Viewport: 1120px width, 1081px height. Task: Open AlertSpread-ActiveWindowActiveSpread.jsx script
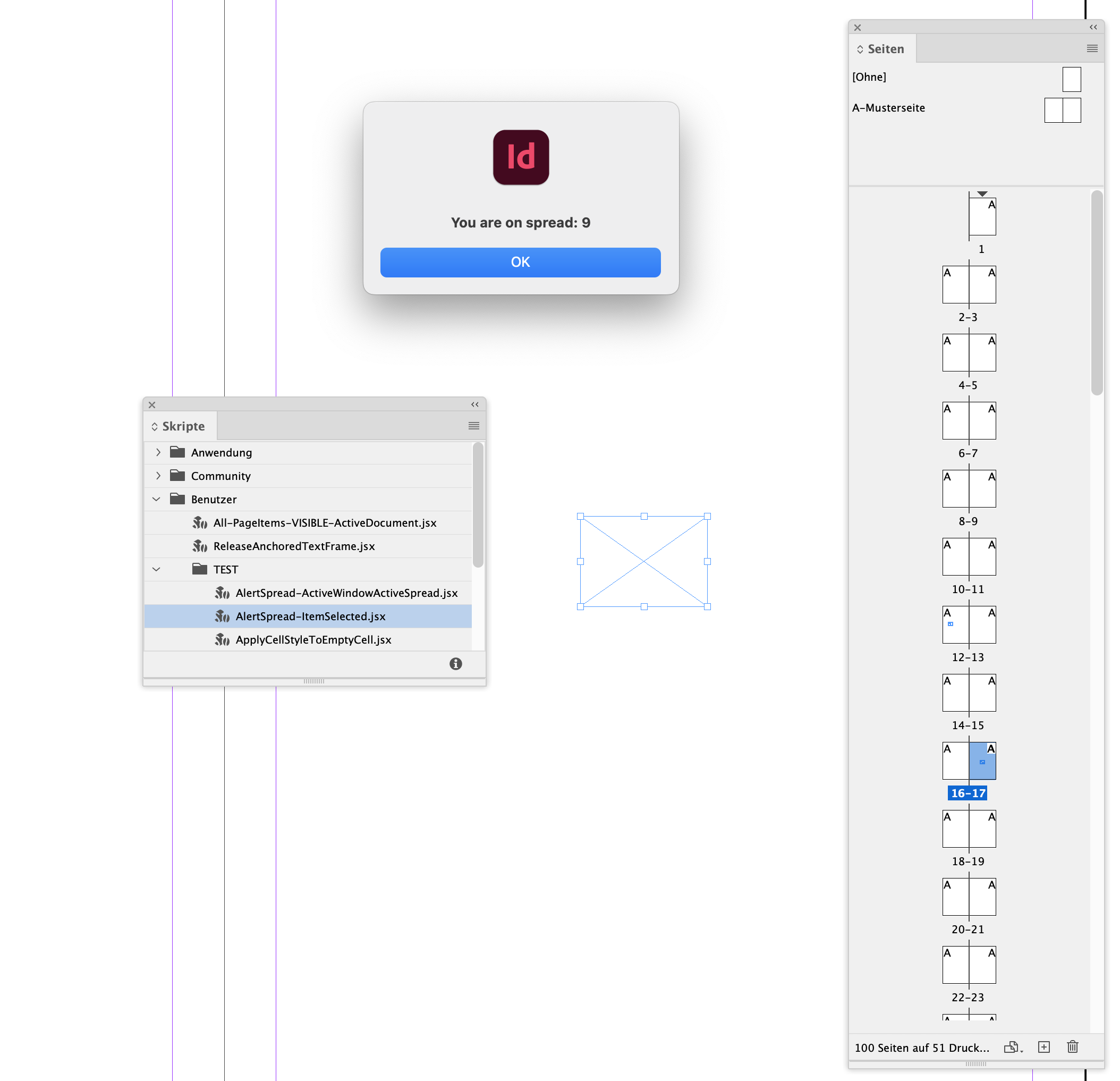click(346, 593)
